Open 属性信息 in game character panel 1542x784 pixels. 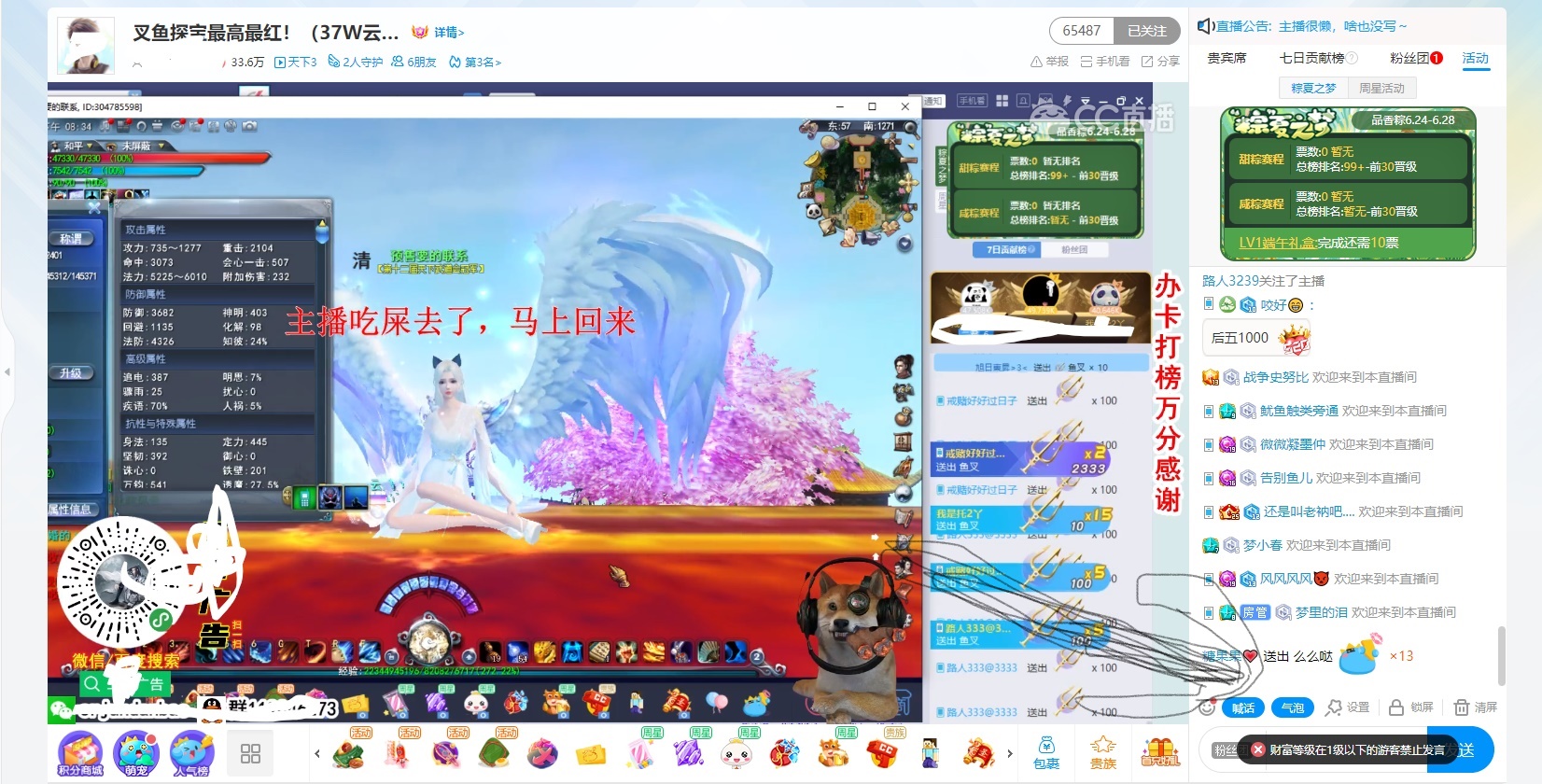pyautogui.click(x=71, y=509)
